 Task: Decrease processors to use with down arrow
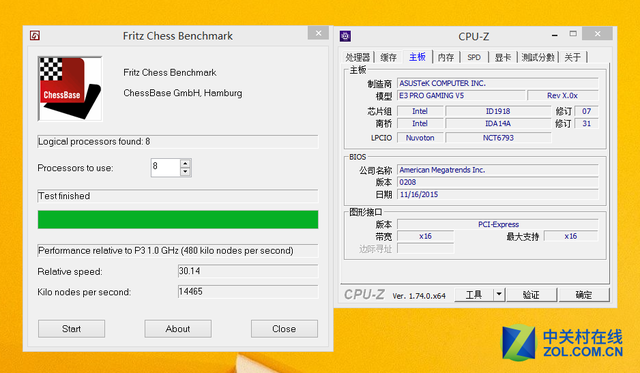click(x=185, y=172)
